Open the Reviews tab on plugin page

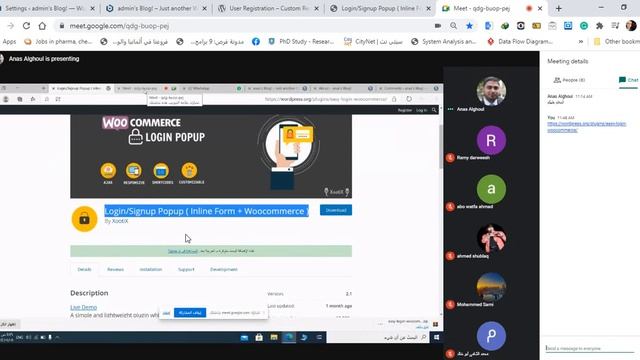tap(115, 269)
